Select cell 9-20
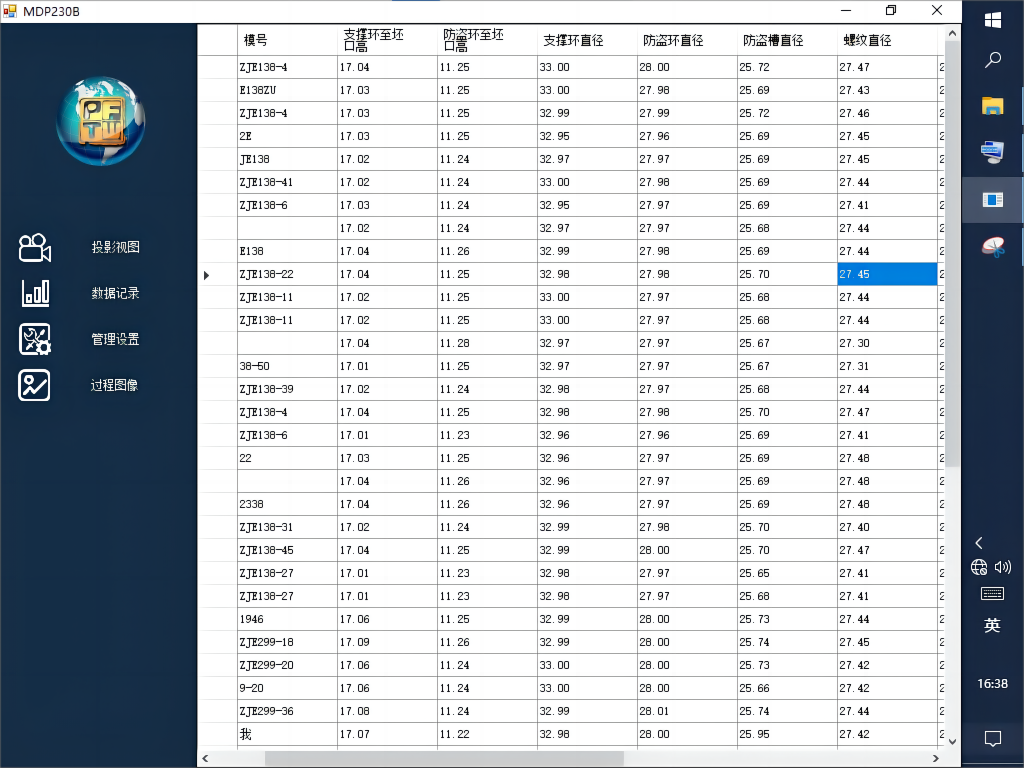Image resolution: width=1024 pixels, height=768 pixels. pyautogui.click(x=287, y=688)
